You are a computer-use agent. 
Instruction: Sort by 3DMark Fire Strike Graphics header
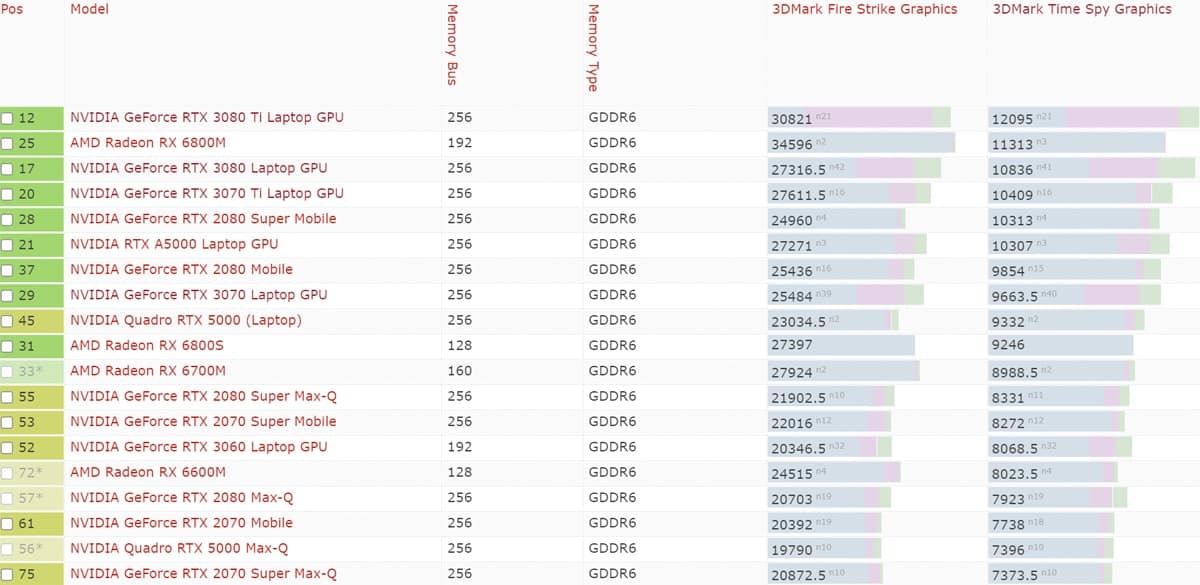coord(864,9)
